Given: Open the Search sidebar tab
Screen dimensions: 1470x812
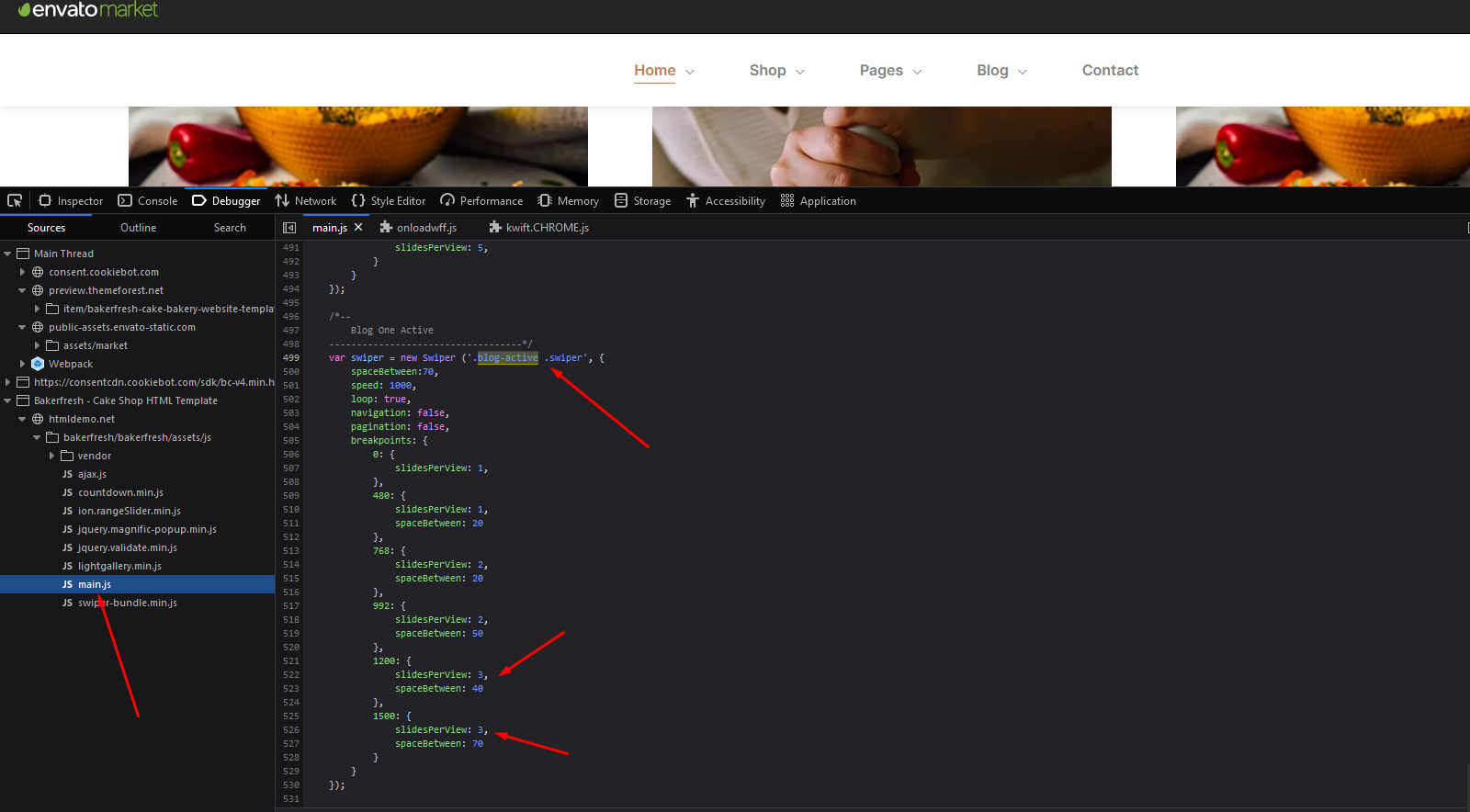Looking at the screenshot, I should pyautogui.click(x=230, y=228).
